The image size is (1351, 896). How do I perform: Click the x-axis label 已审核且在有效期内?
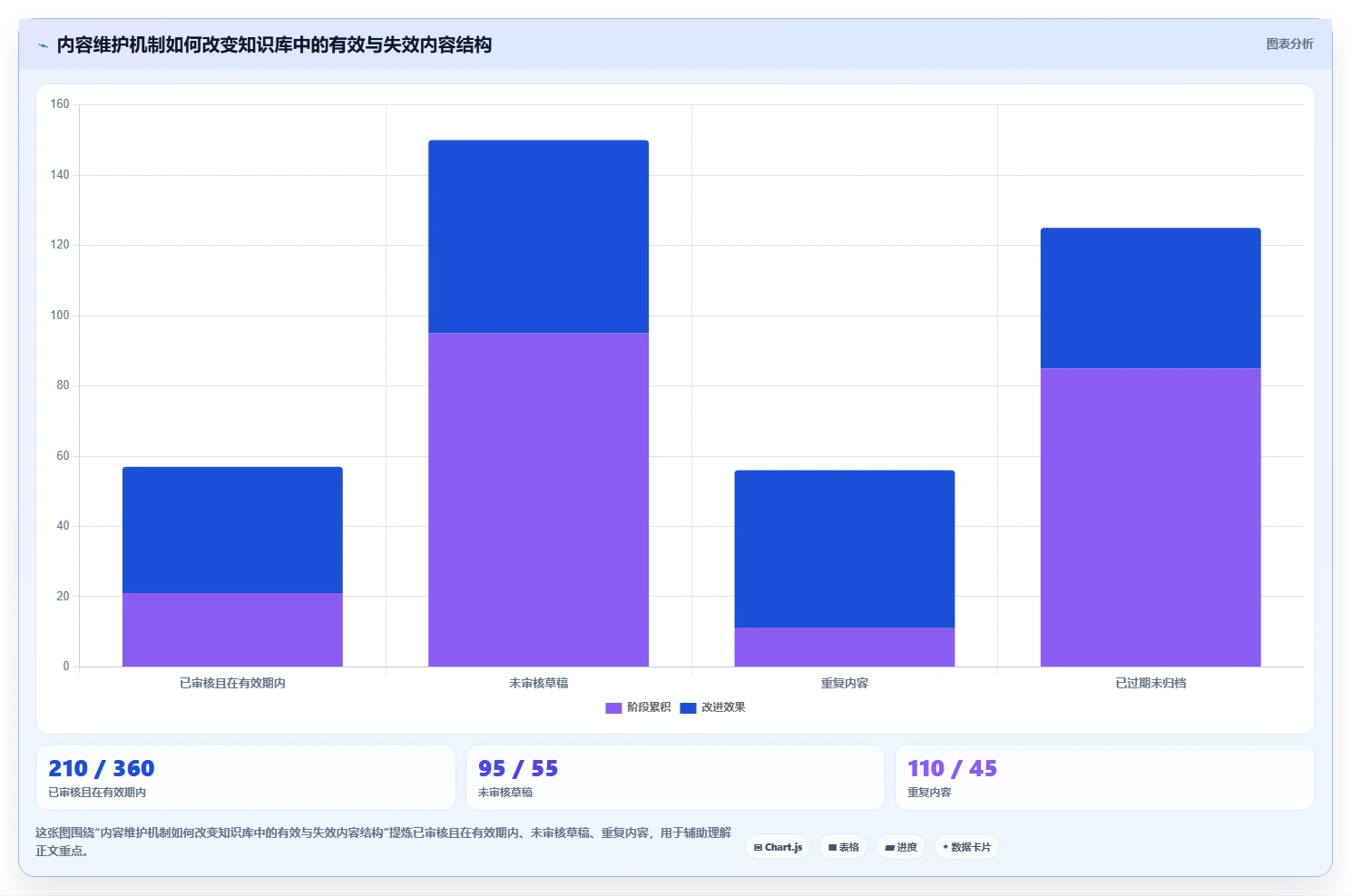(232, 683)
